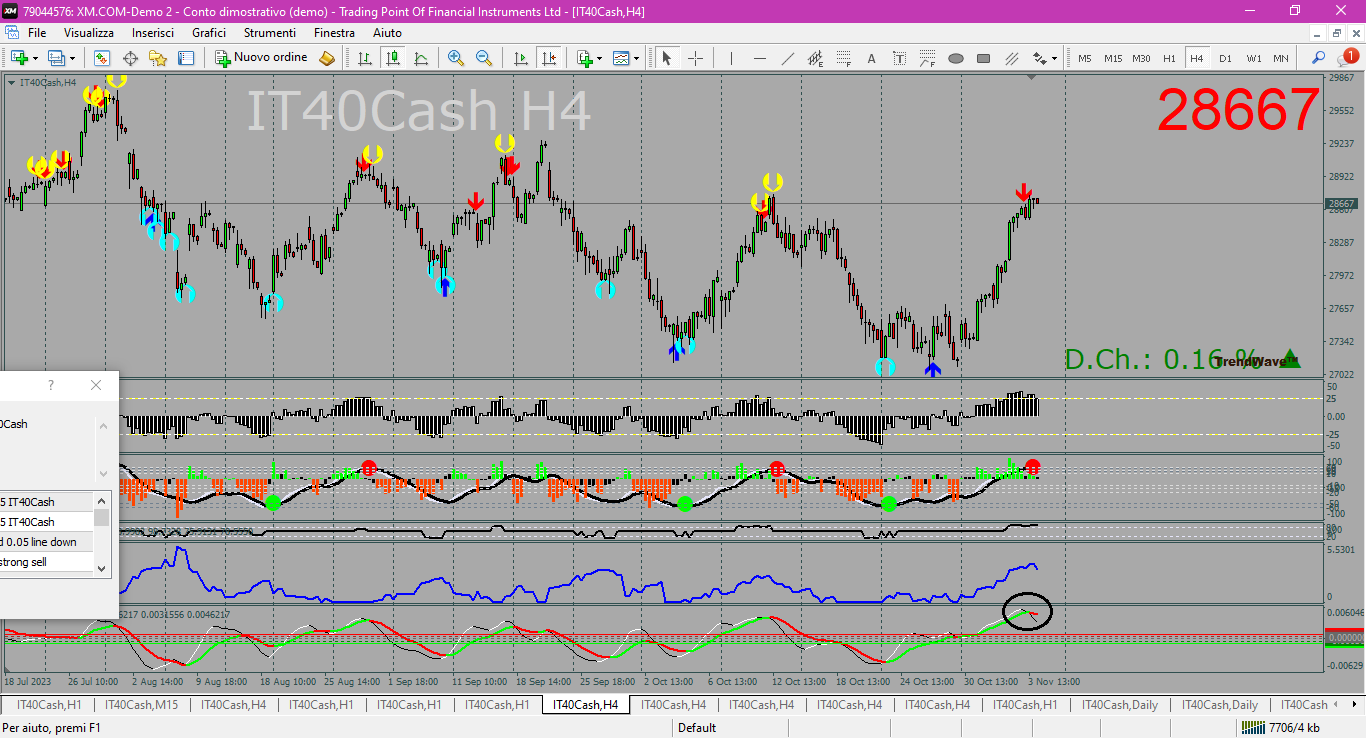Open the Navigator star-folder icon
The image size is (1366, 738).
pos(158,58)
